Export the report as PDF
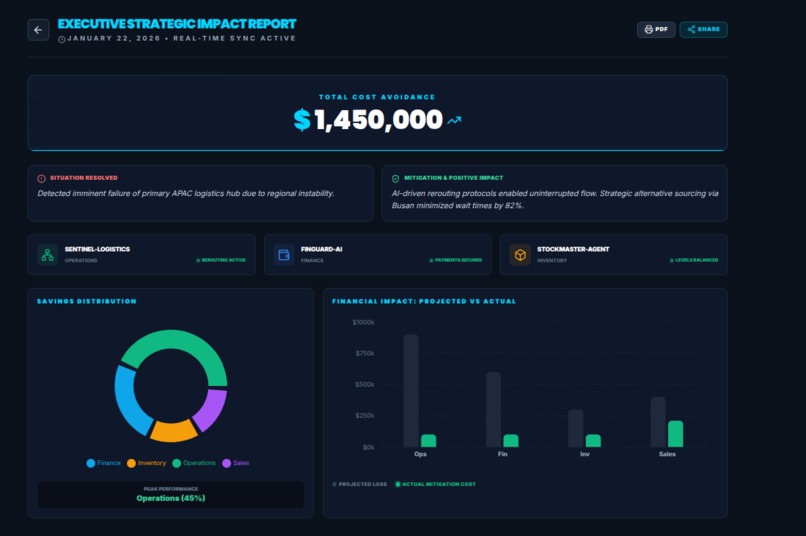806x536 pixels. click(656, 29)
